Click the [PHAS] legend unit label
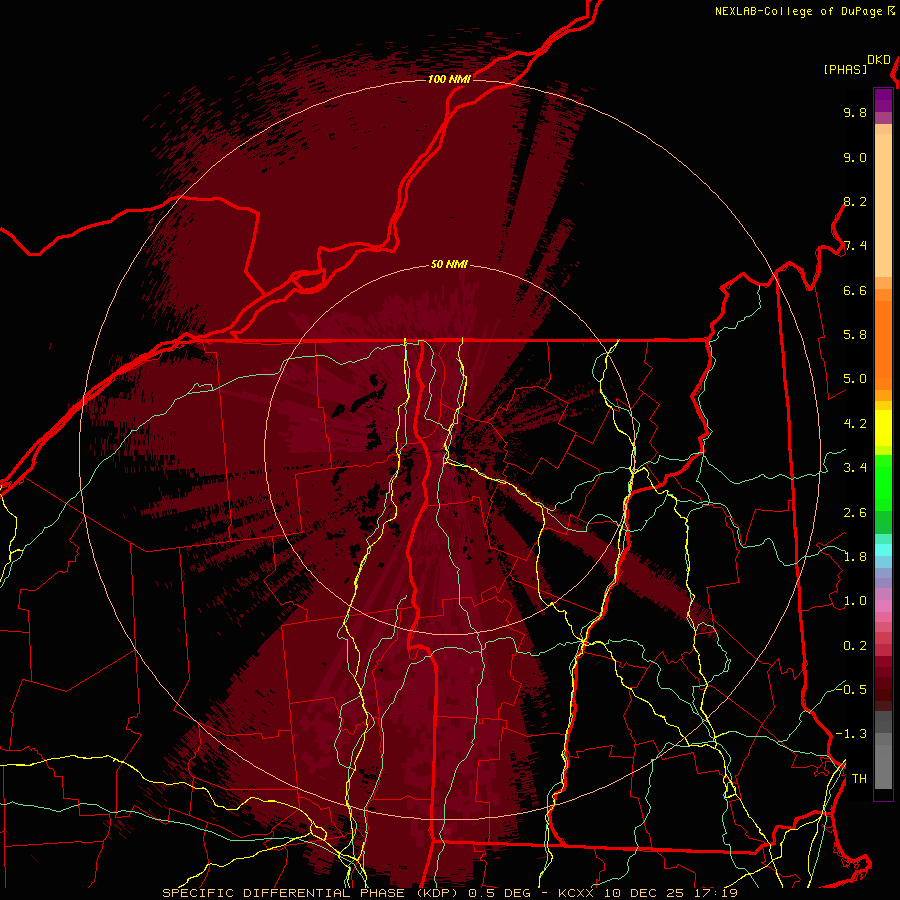Image resolution: width=900 pixels, height=900 pixels. coord(845,69)
